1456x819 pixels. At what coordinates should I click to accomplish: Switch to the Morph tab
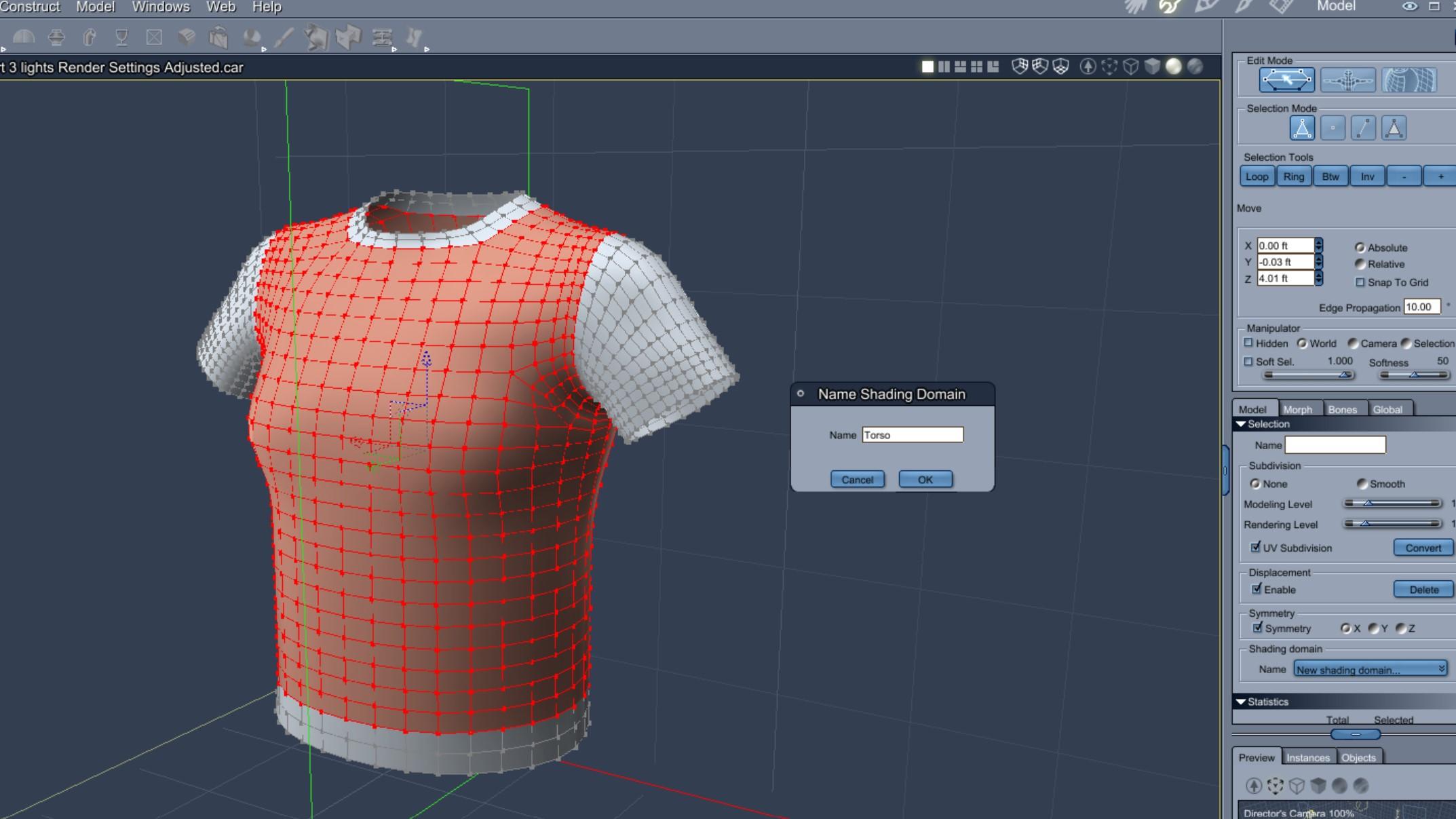coord(1297,409)
